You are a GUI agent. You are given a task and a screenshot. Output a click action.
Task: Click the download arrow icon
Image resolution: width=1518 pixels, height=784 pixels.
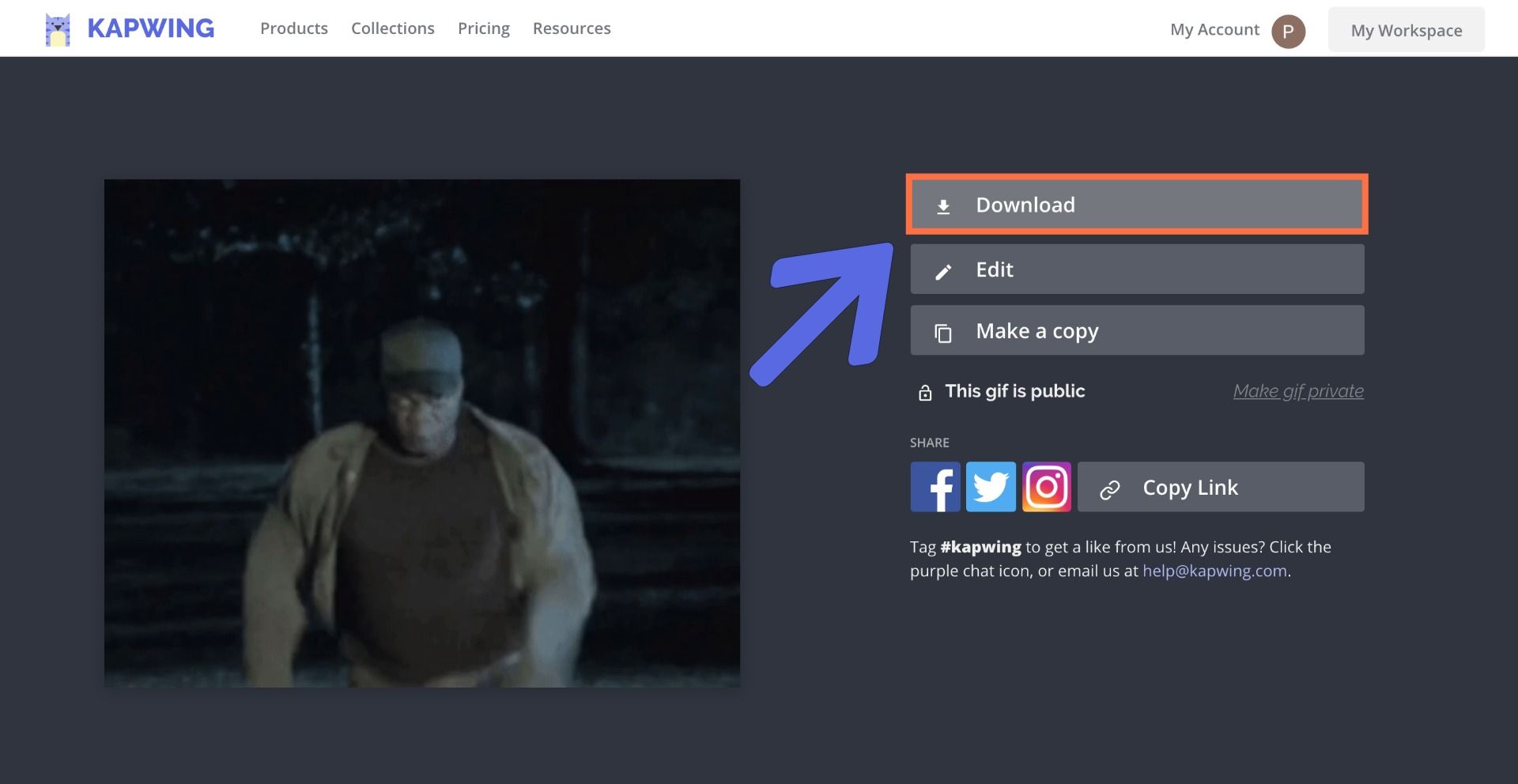[942, 206]
